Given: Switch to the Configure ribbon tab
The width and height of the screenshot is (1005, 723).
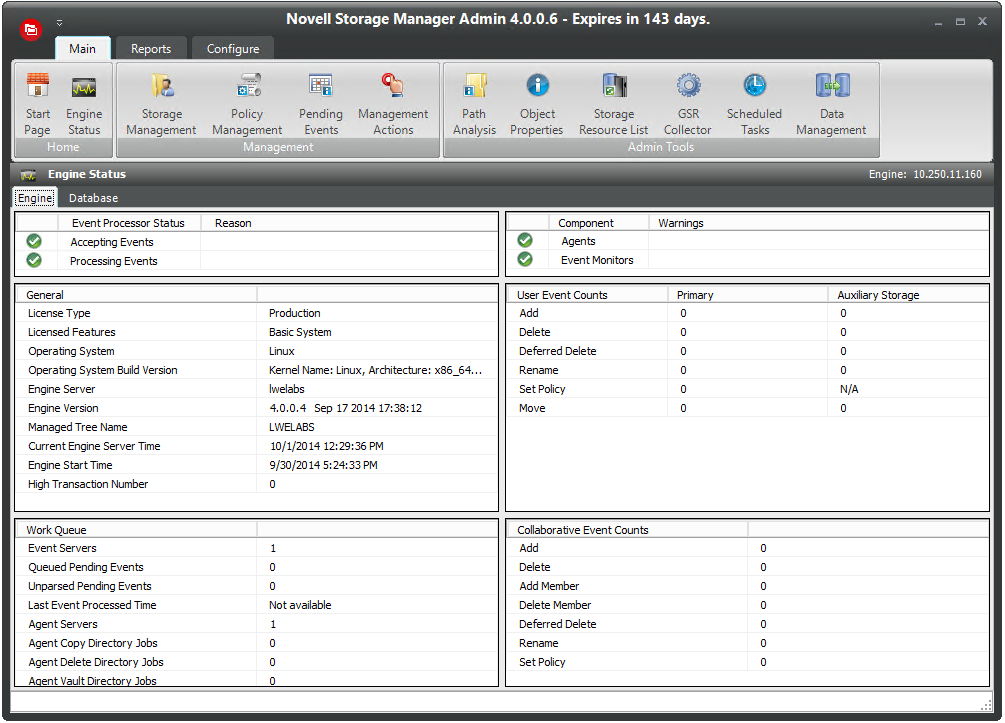Looking at the screenshot, I should [x=232, y=49].
